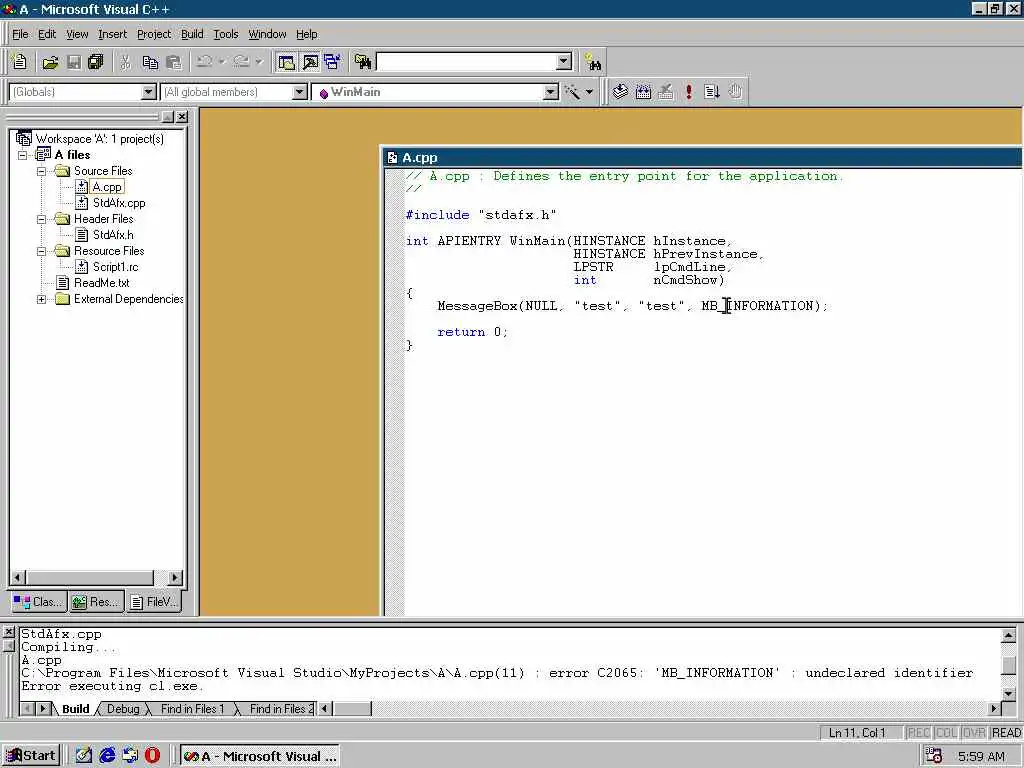Launch Opera from the quick launch bar
The width and height of the screenshot is (1024, 768).
point(152,756)
